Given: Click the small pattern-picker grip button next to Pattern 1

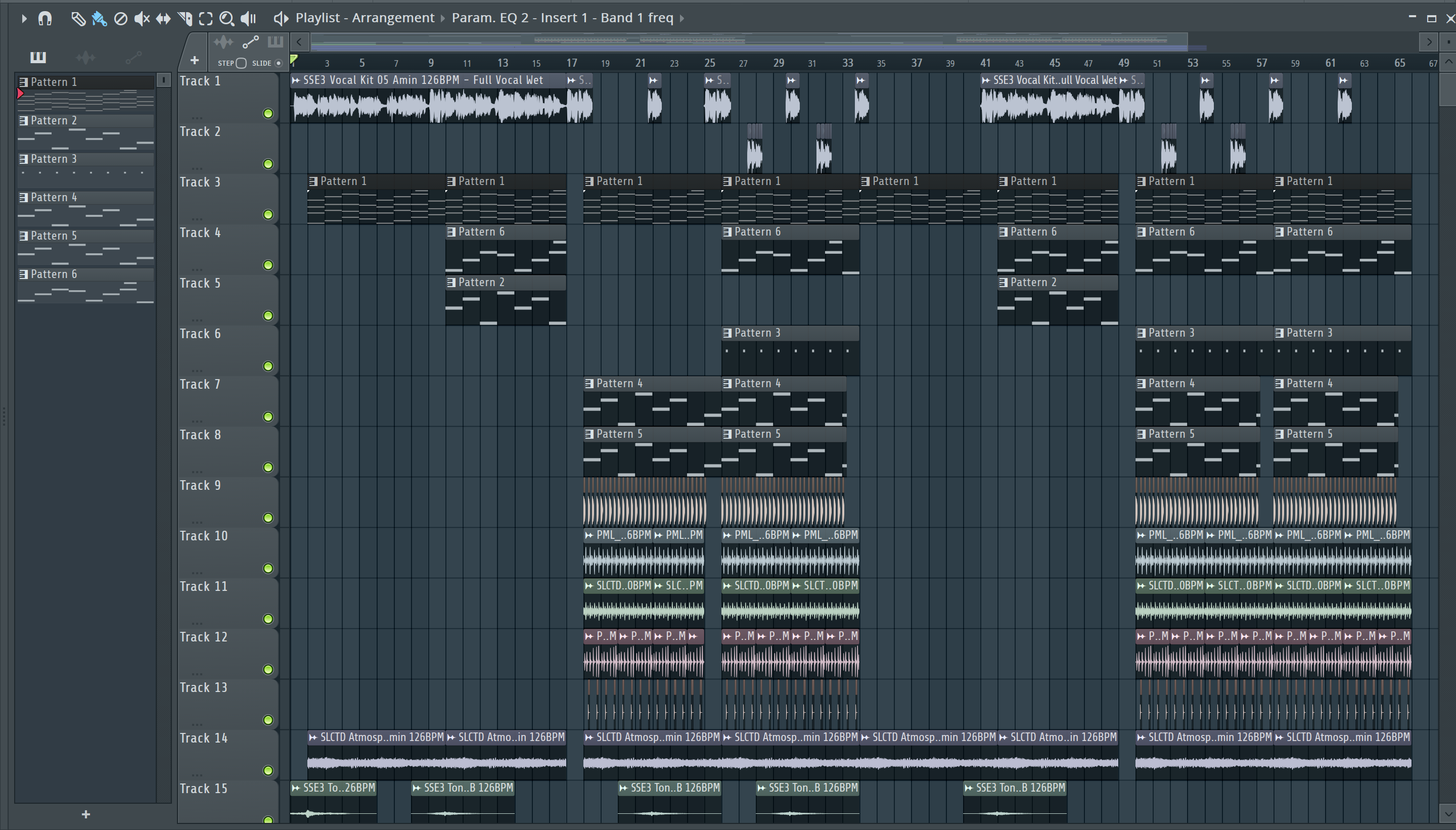Looking at the screenshot, I should pyautogui.click(x=164, y=80).
